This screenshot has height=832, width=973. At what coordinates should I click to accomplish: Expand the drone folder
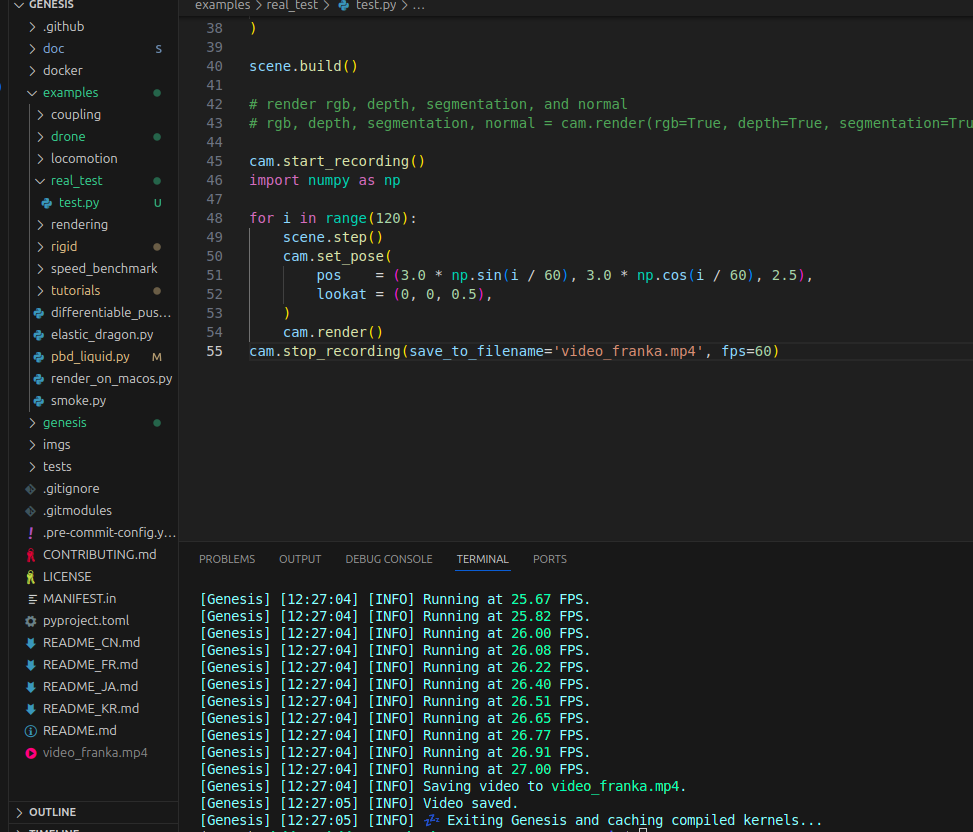68,137
